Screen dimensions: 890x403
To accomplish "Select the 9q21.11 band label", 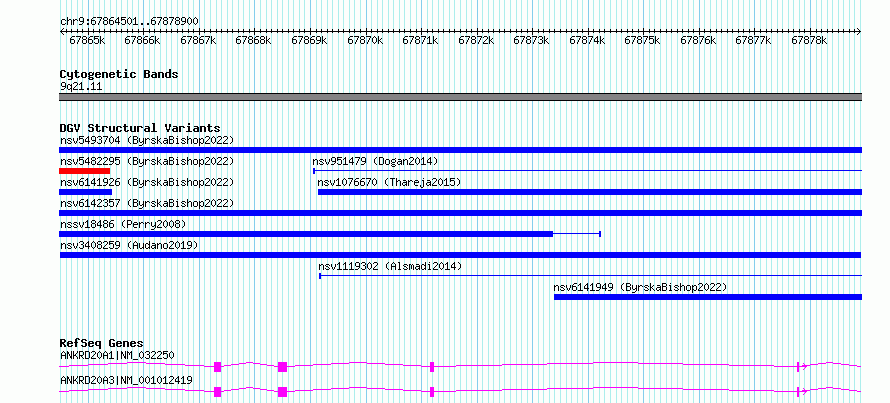I will pos(81,87).
